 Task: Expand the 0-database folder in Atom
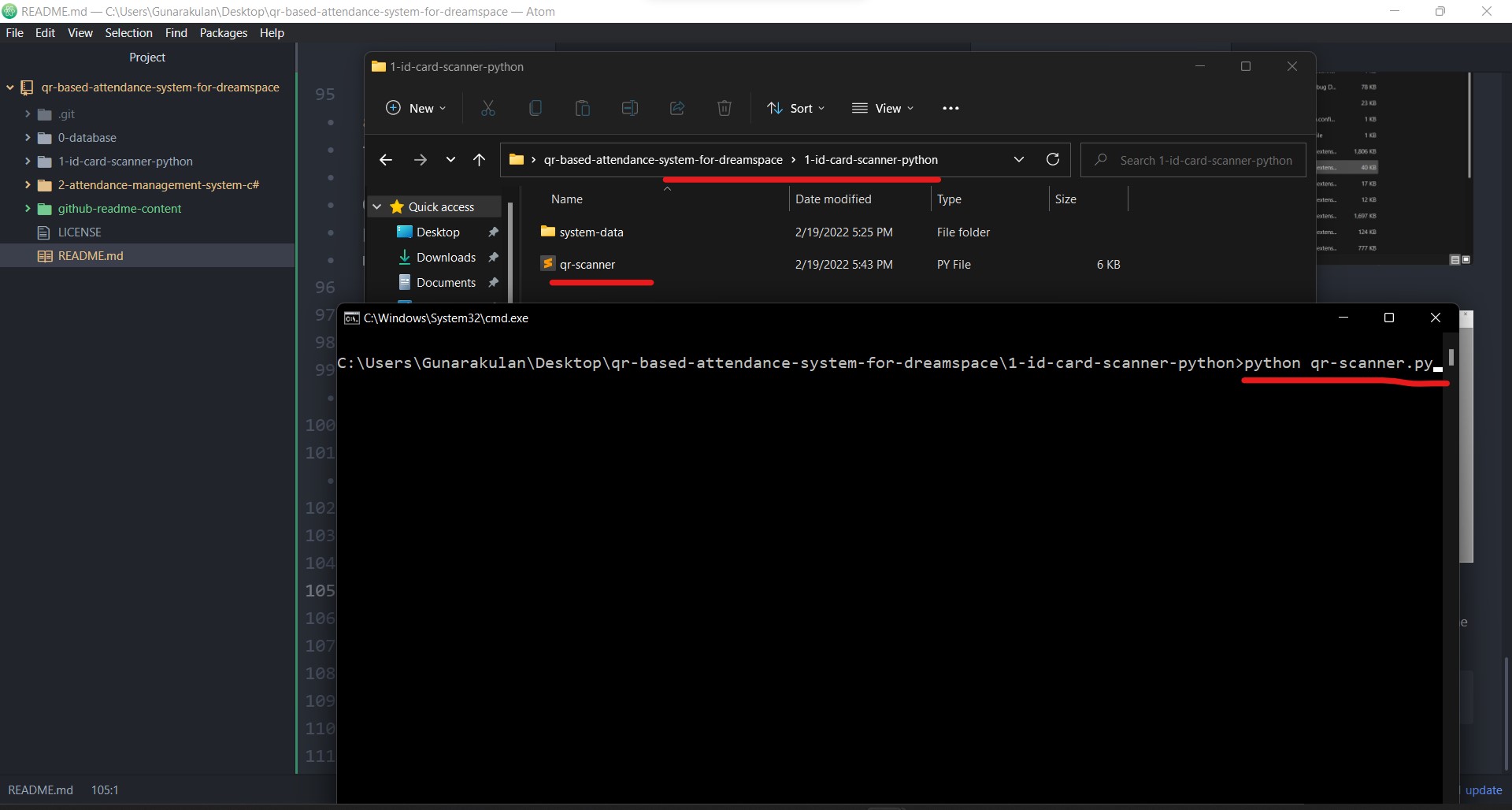click(x=28, y=138)
